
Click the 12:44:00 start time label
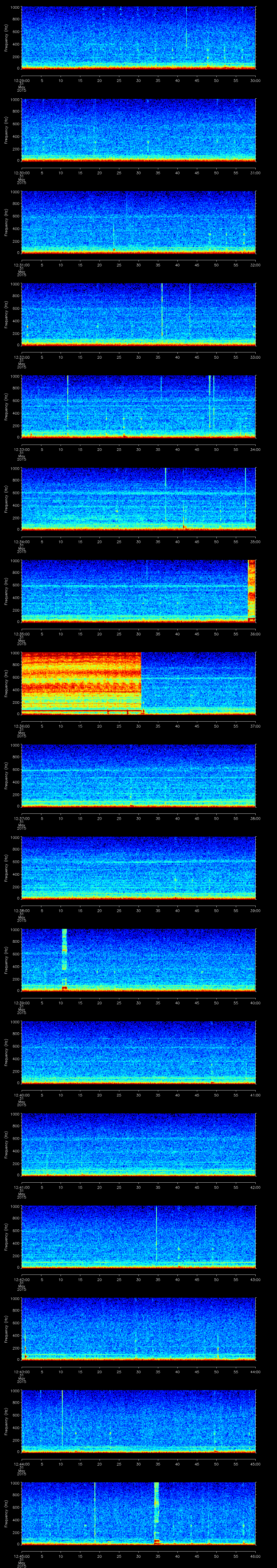(21, 1464)
